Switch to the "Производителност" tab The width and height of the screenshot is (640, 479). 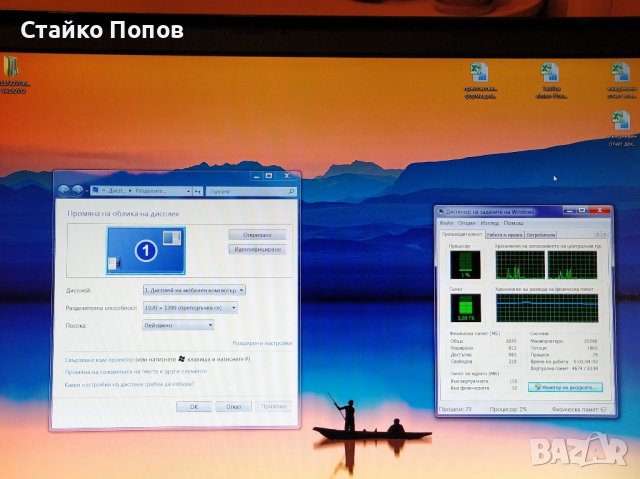(462, 234)
